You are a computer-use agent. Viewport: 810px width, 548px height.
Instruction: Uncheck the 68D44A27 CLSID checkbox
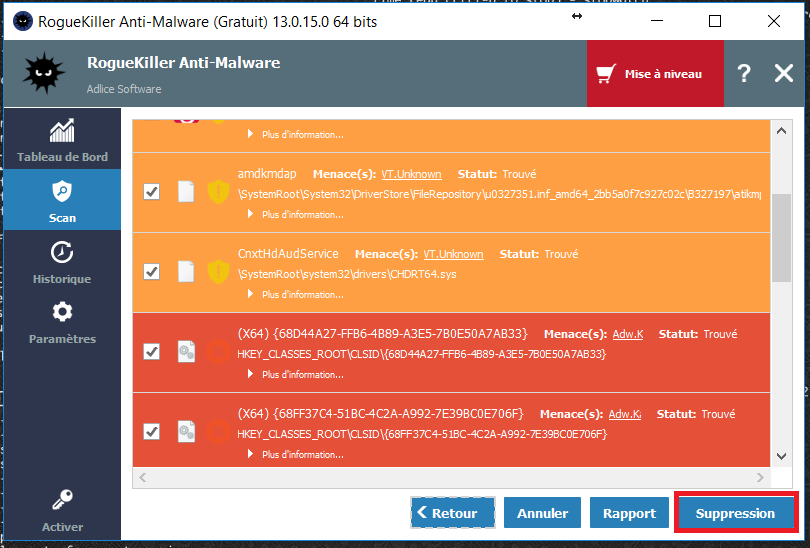(151, 352)
